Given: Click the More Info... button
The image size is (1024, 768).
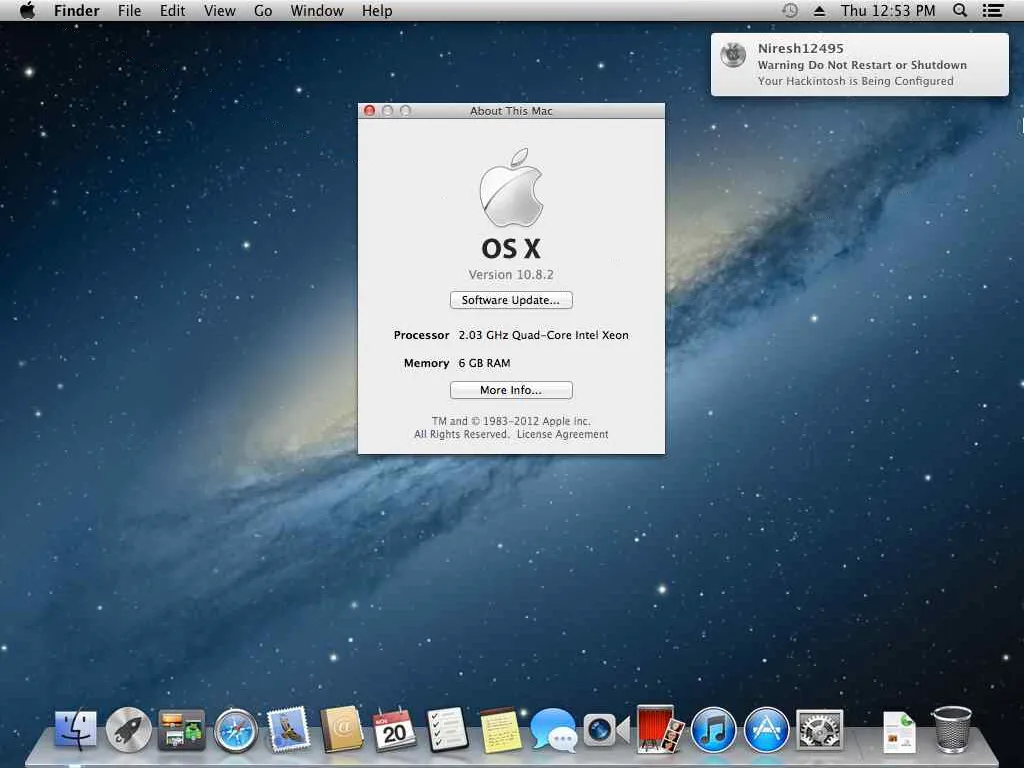Looking at the screenshot, I should (x=511, y=390).
